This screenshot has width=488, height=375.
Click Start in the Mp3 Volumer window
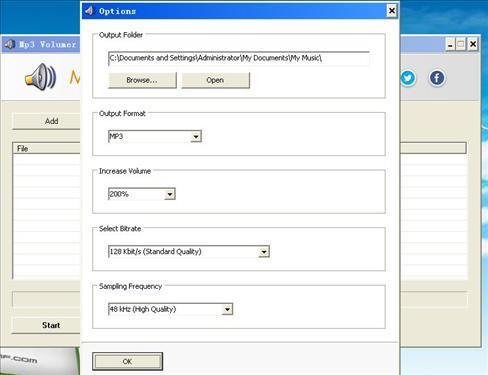pos(46,325)
